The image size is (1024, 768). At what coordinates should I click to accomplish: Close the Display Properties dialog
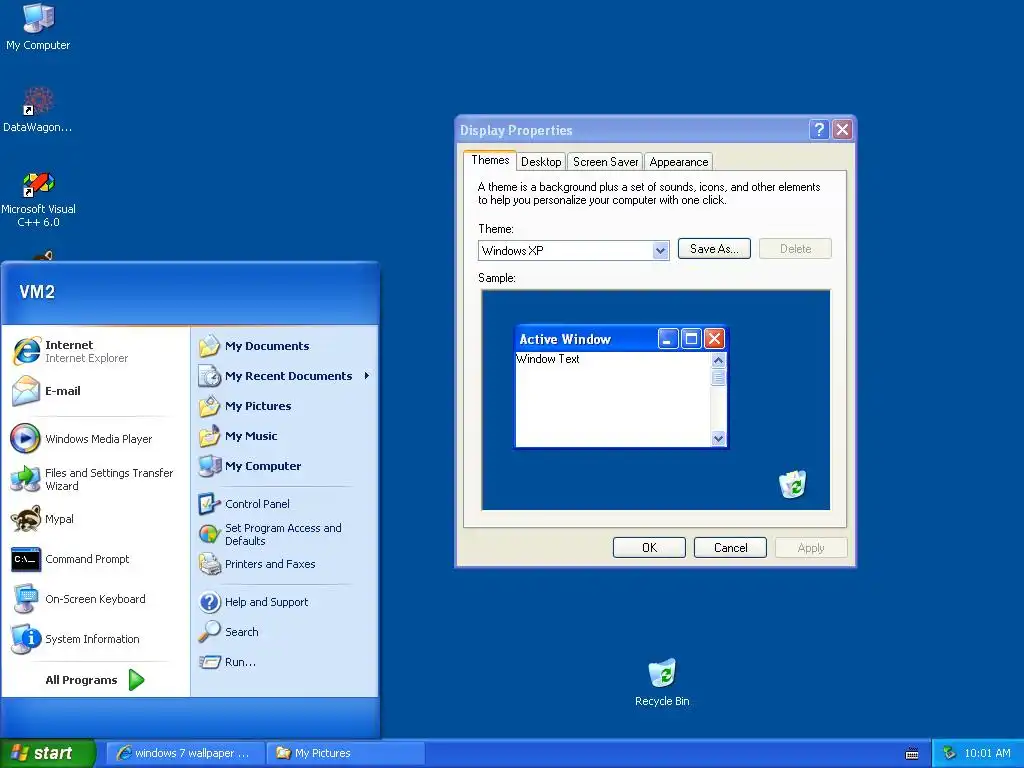pos(842,129)
